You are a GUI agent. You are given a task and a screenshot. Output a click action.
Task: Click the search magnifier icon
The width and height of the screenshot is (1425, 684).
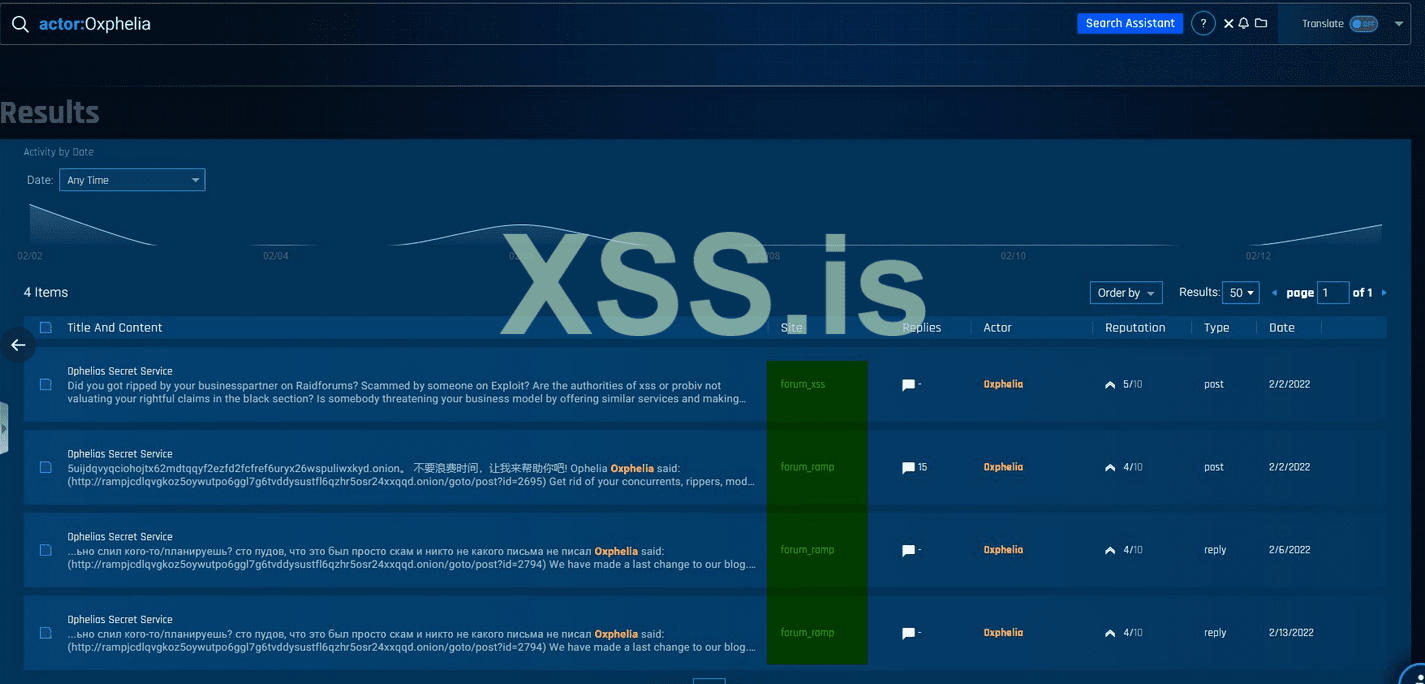click(x=20, y=24)
